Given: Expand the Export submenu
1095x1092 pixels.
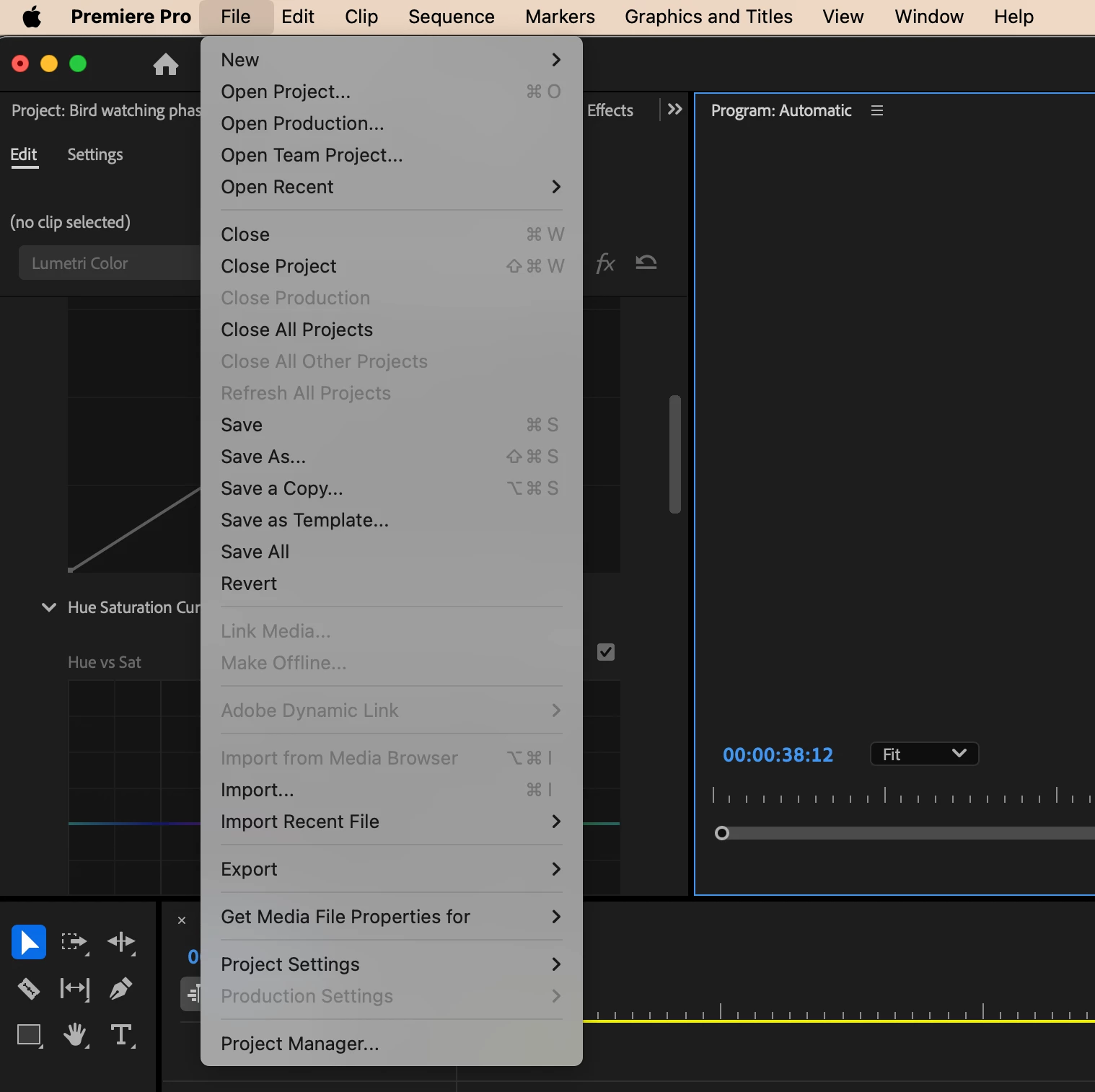Looking at the screenshot, I should (391, 869).
